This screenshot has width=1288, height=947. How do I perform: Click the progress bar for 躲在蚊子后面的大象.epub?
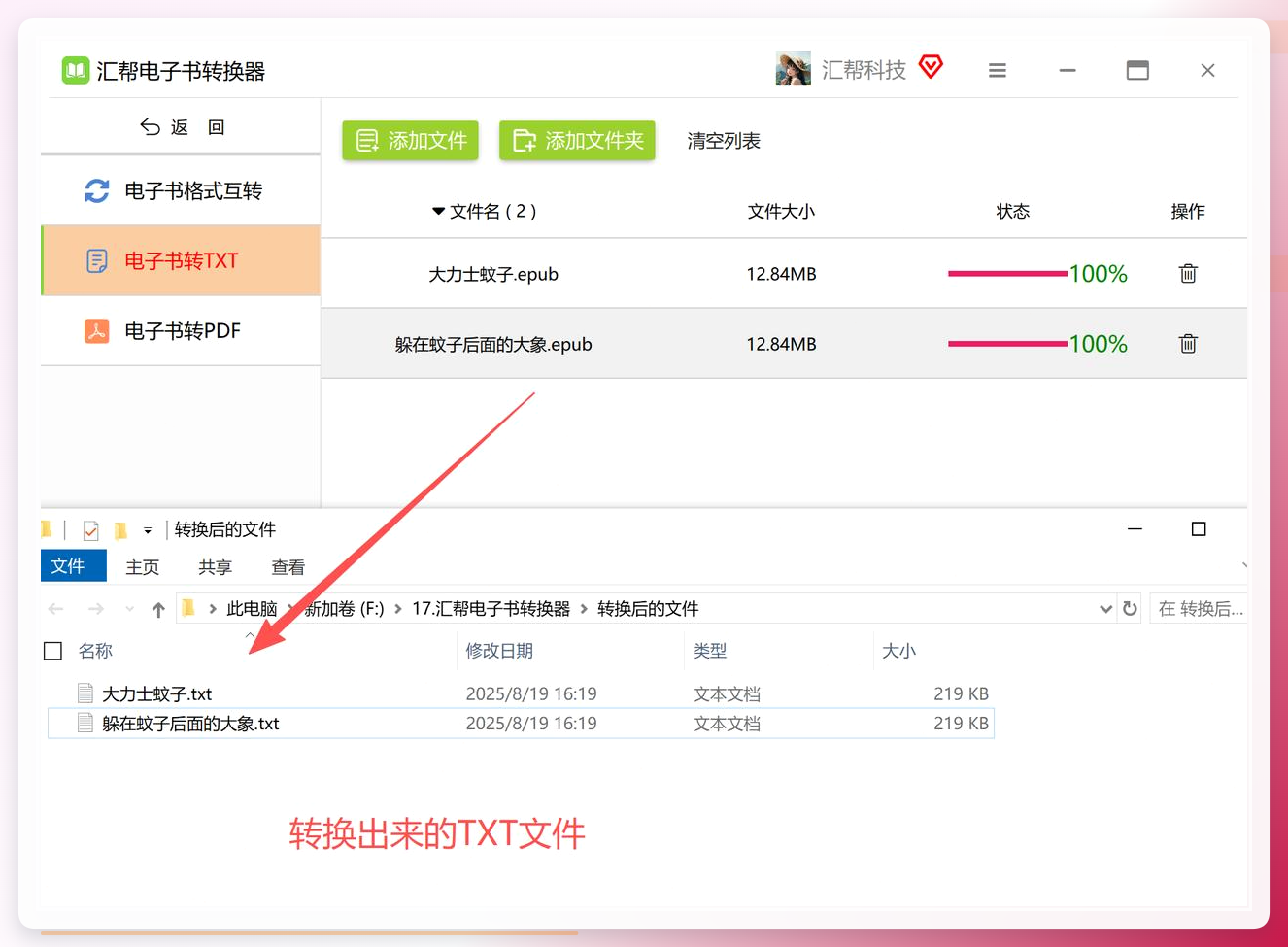(x=1007, y=344)
